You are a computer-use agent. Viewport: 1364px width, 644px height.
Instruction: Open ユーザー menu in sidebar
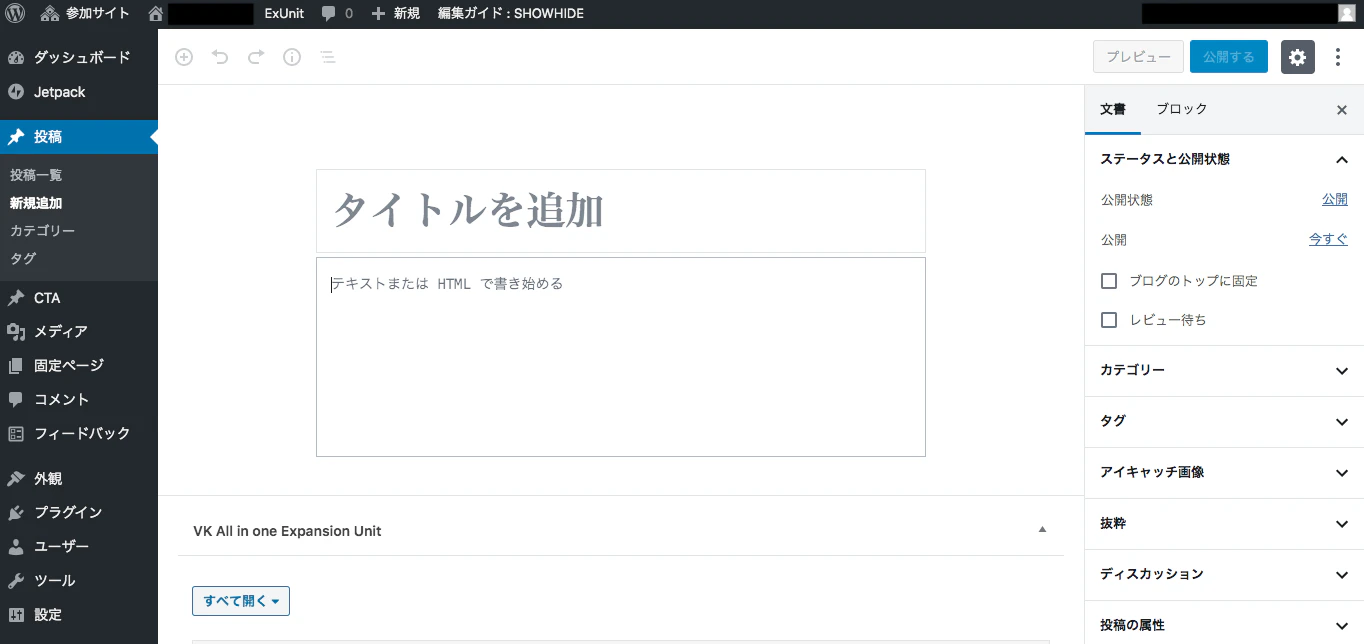tap(79, 547)
